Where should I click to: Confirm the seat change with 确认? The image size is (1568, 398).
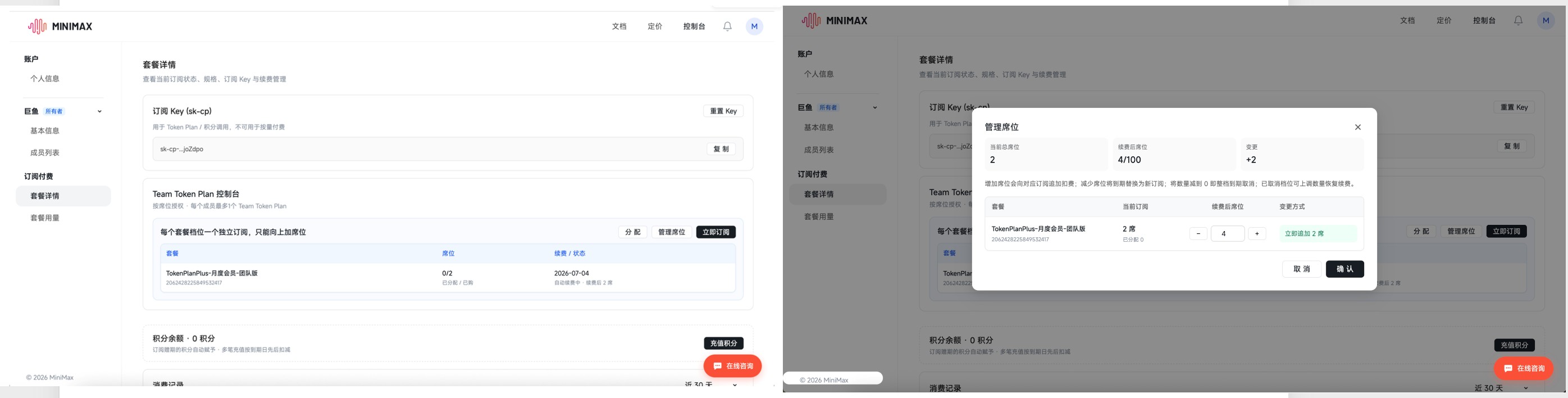(1344, 269)
